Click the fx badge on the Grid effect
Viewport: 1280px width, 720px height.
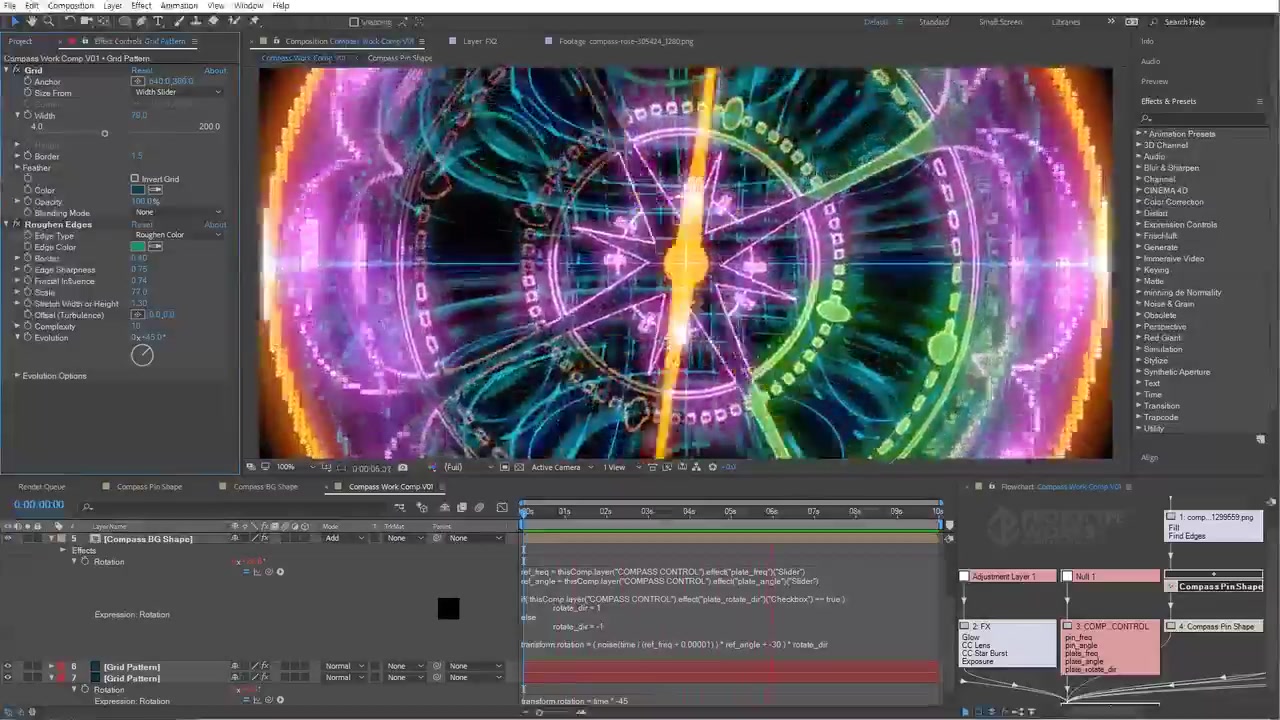(x=16, y=70)
